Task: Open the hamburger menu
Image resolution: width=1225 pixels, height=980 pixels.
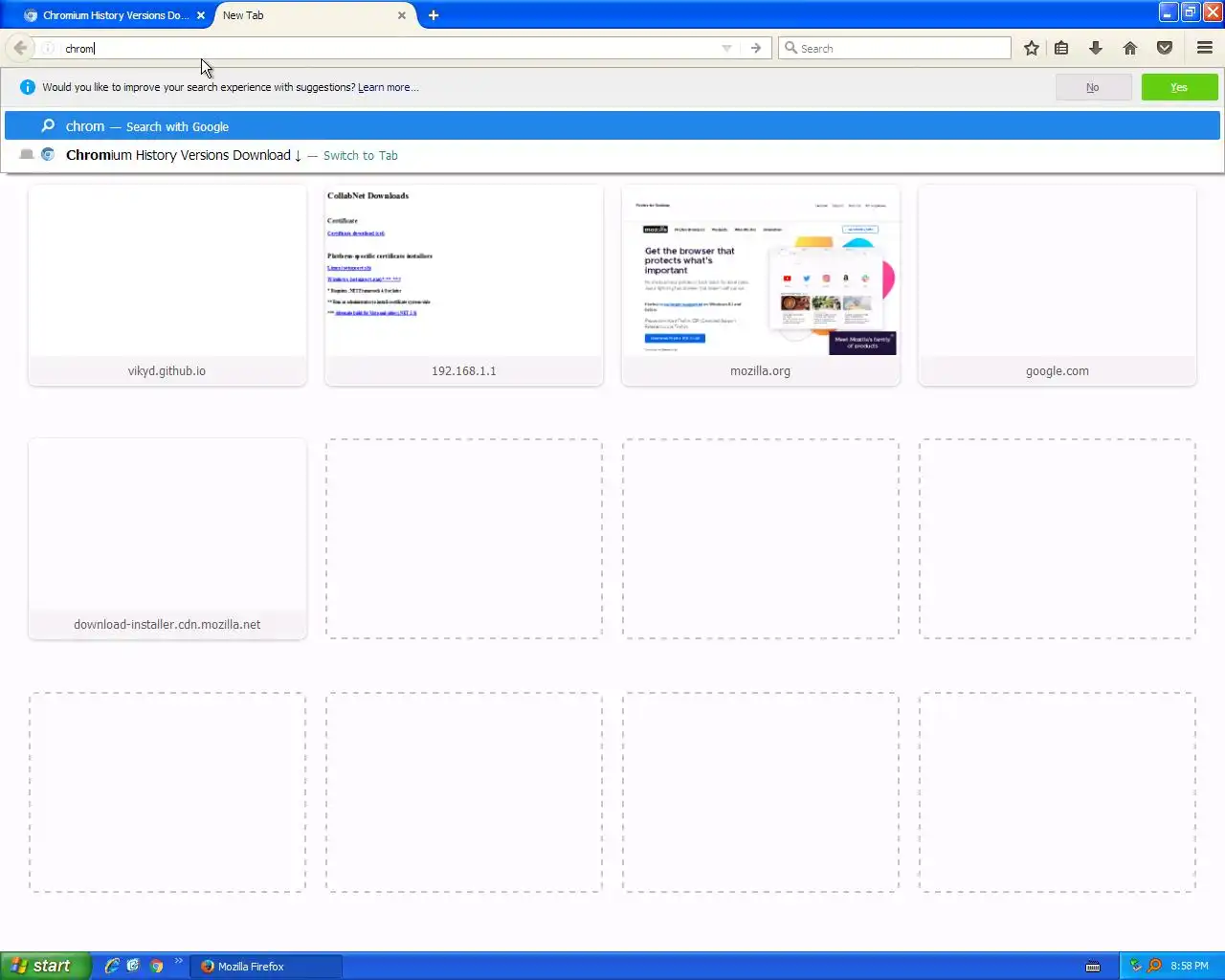Action: click(1205, 48)
